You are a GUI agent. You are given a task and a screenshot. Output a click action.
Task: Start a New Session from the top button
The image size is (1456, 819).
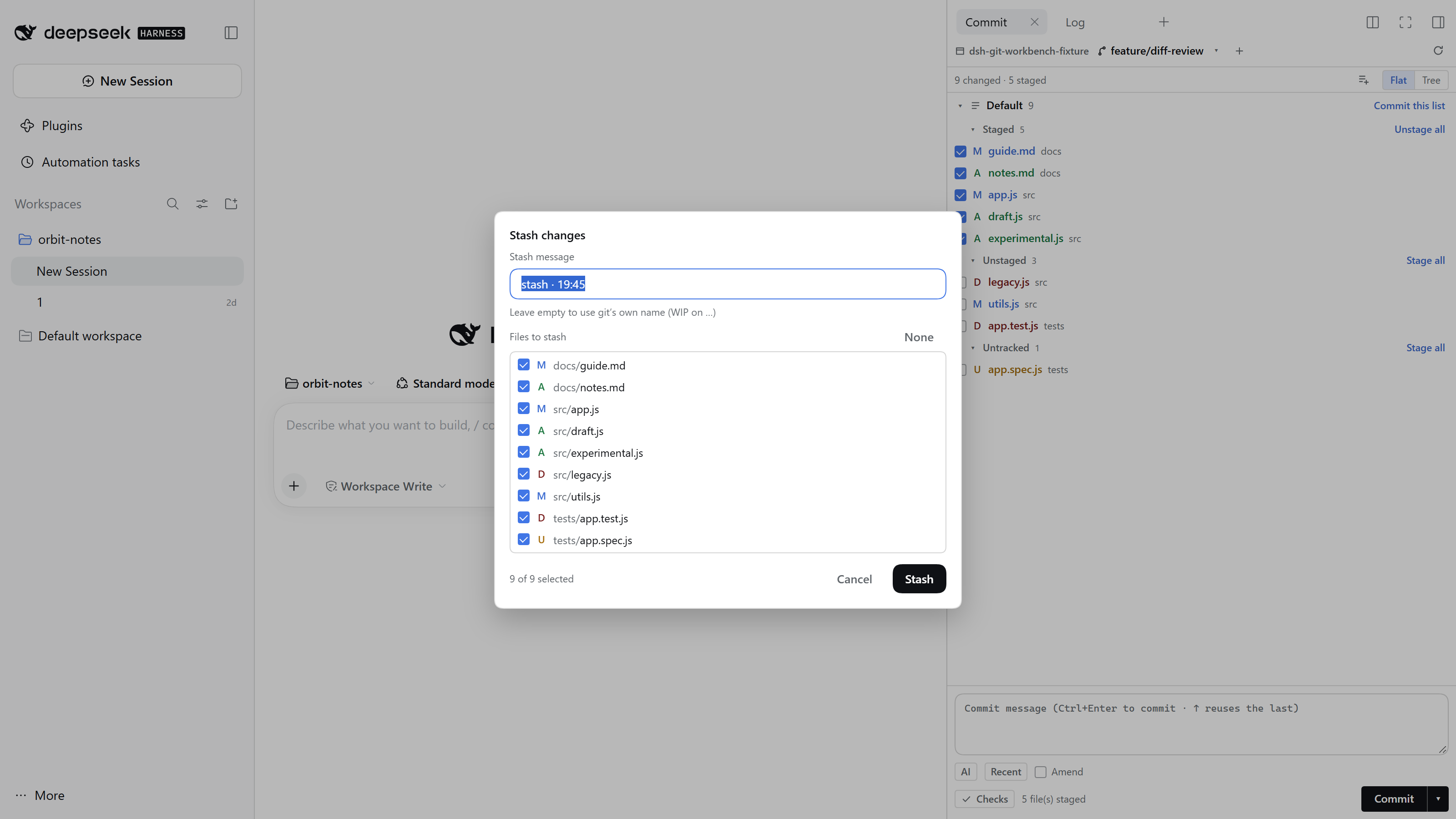(x=127, y=81)
